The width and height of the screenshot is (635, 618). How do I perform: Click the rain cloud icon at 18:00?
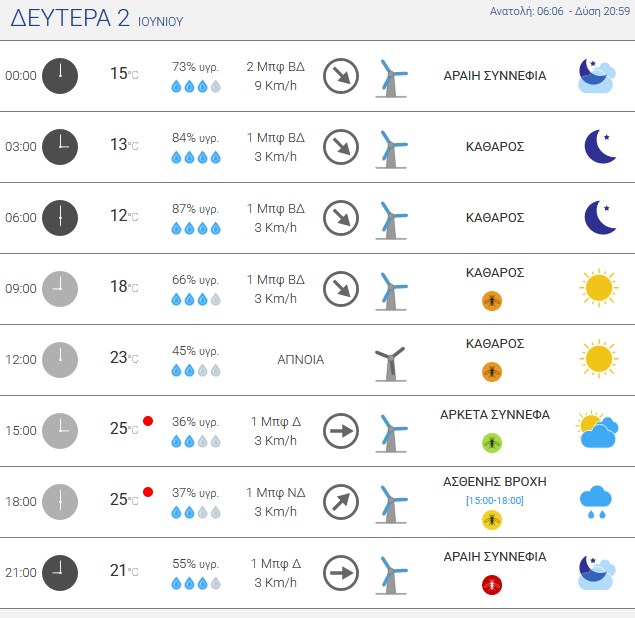click(596, 502)
